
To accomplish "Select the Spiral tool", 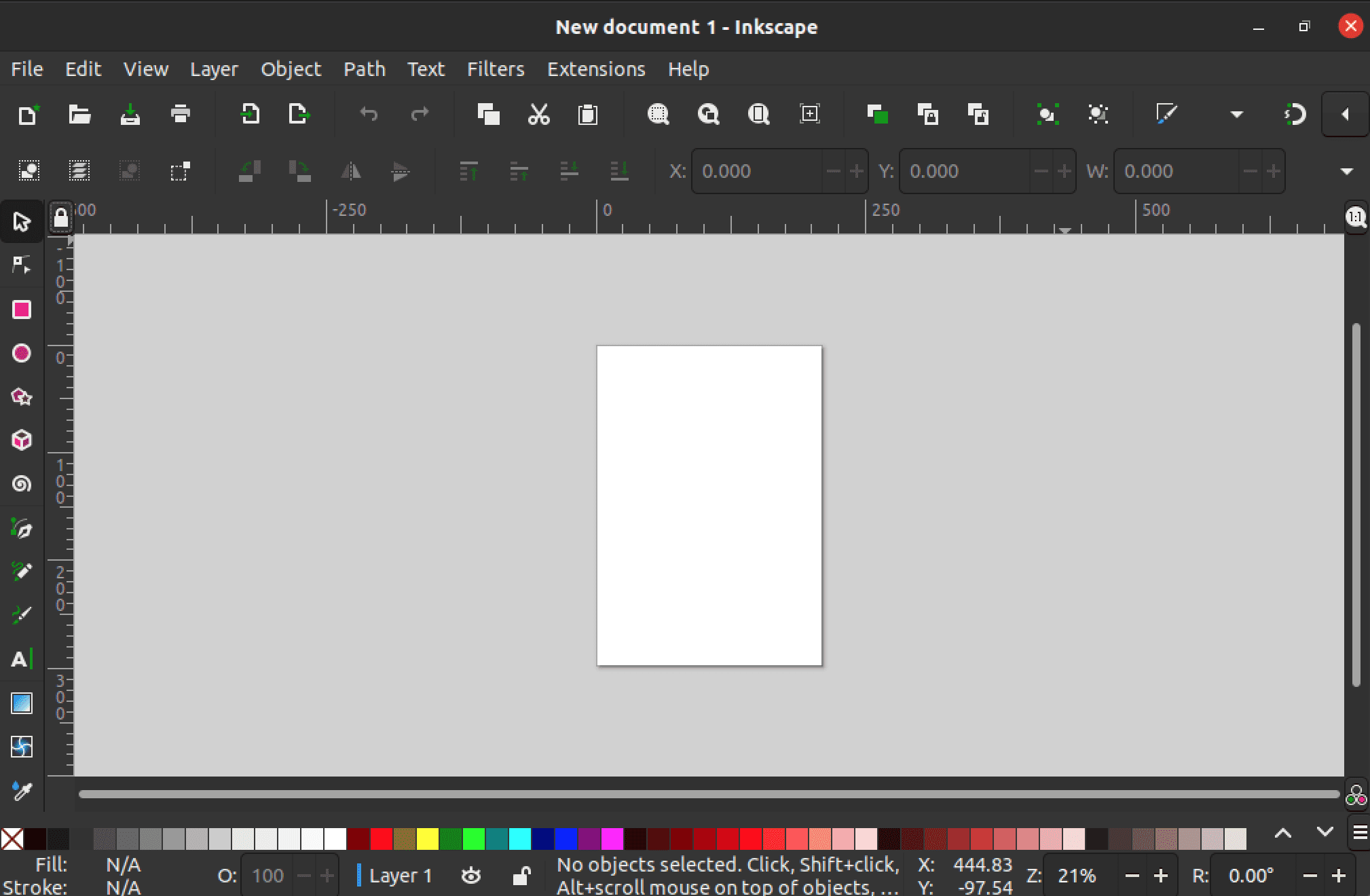I will click(x=21, y=484).
